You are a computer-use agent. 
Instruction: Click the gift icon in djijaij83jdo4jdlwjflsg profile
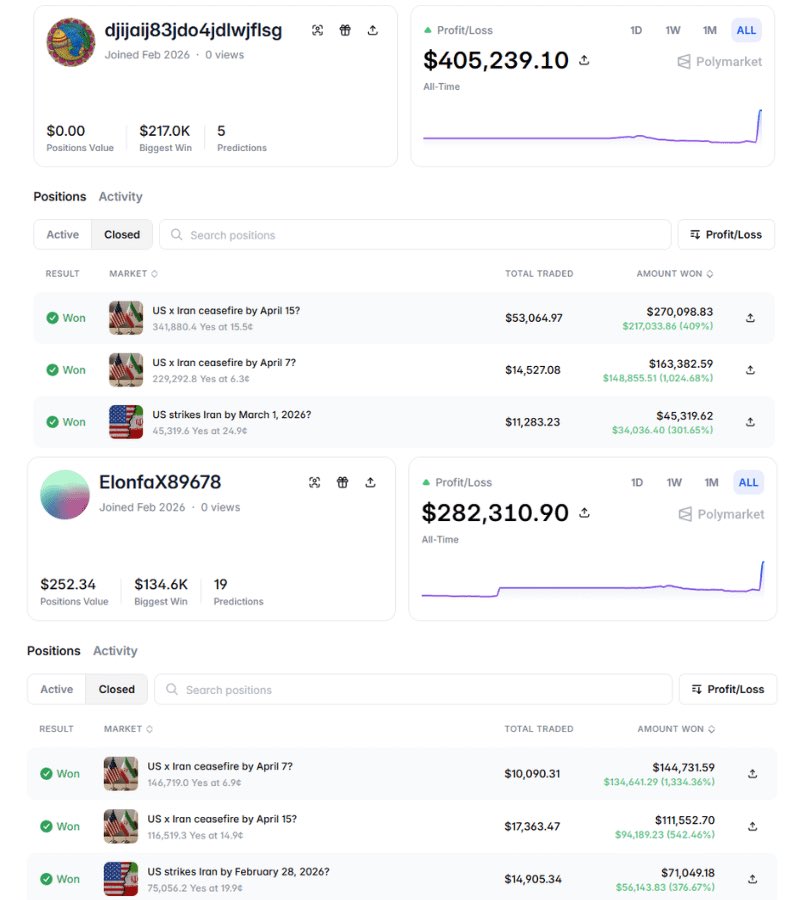(345, 30)
